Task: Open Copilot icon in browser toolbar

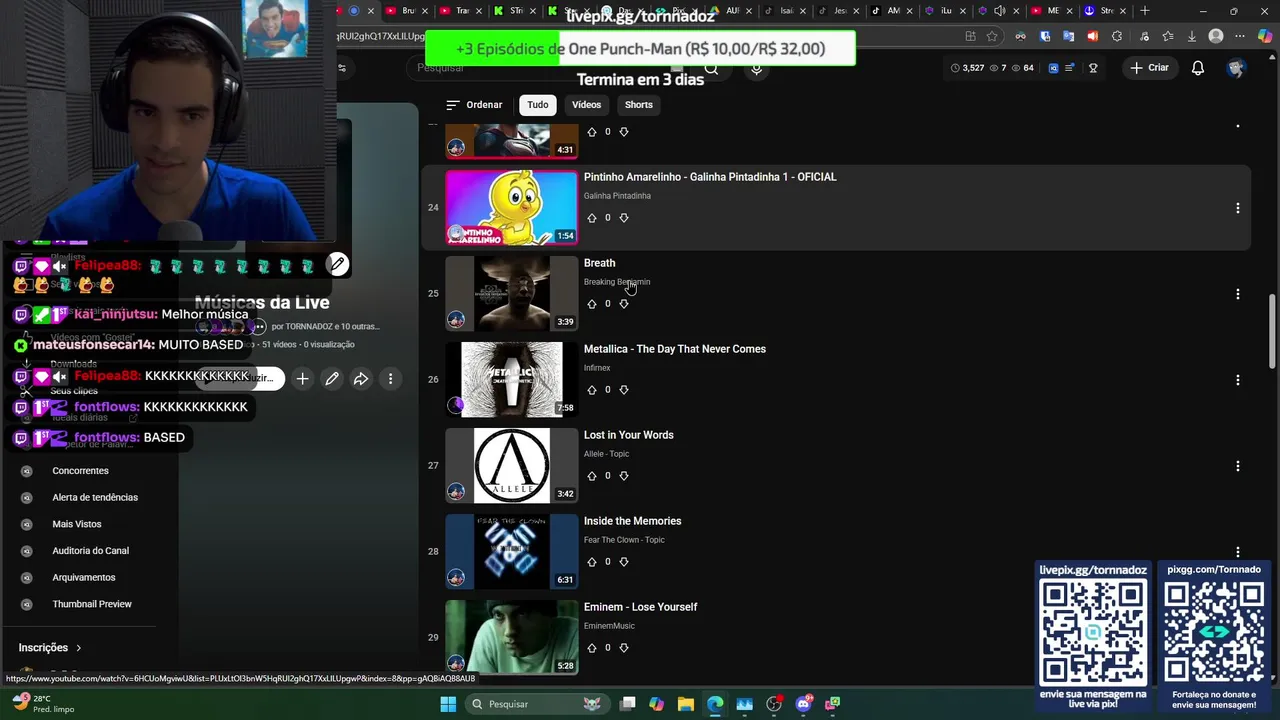Action: tap(1266, 36)
